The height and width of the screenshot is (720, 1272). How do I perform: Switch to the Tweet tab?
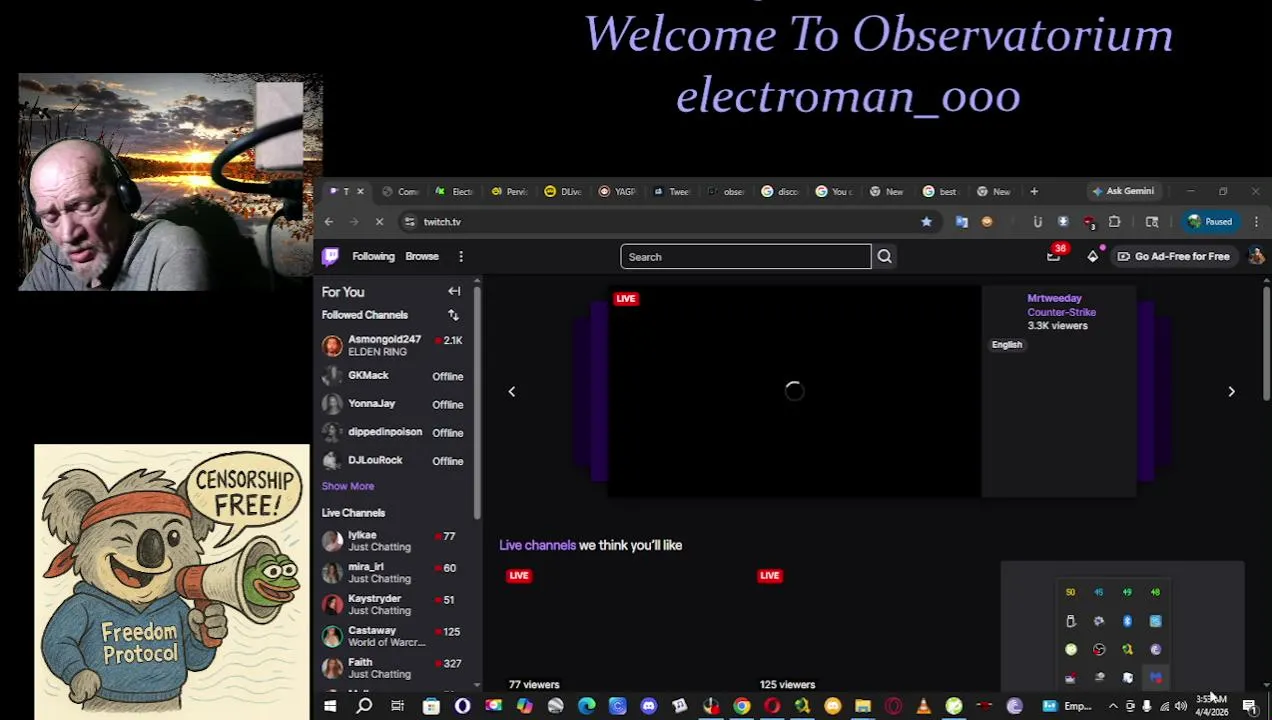(x=671, y=191)
